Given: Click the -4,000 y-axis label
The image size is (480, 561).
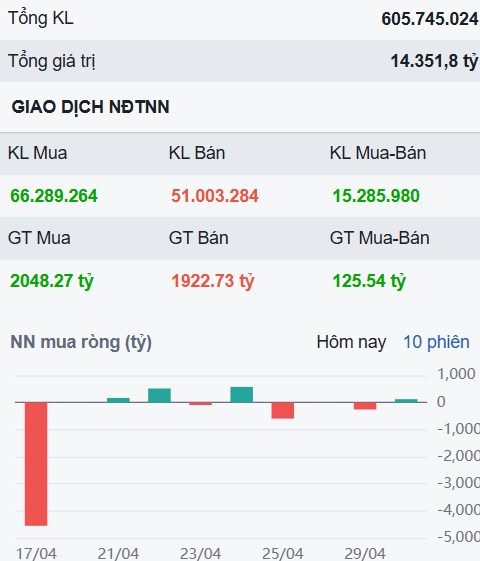Looking at the screenshot, I should pyautogui.click(x=459, y=509).
